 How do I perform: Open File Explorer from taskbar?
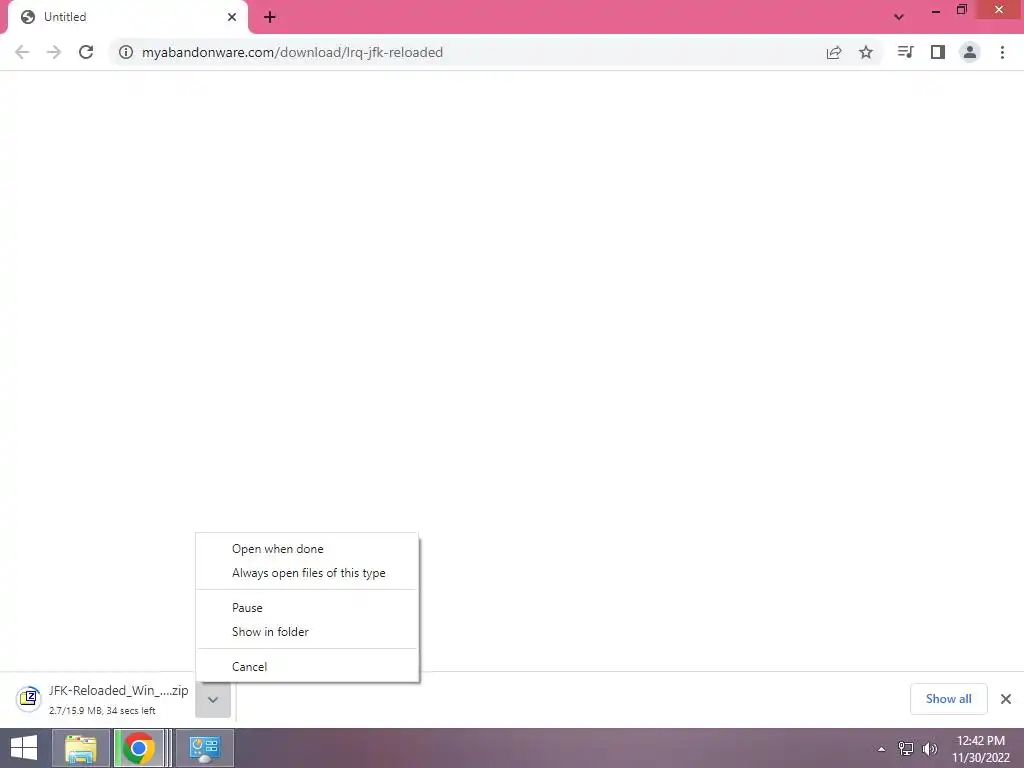click(80, 748)
